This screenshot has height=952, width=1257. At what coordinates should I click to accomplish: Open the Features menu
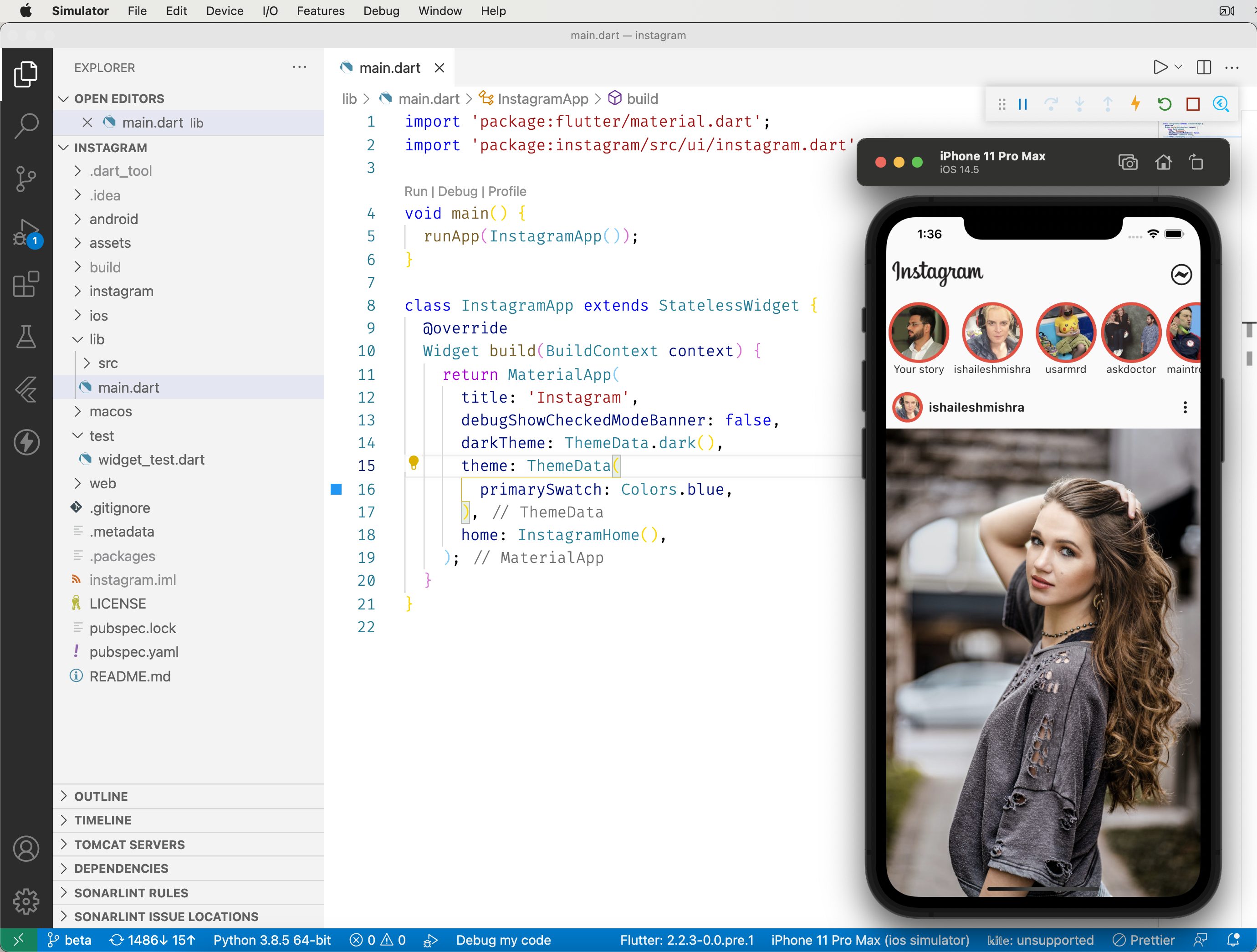(321, 11)
